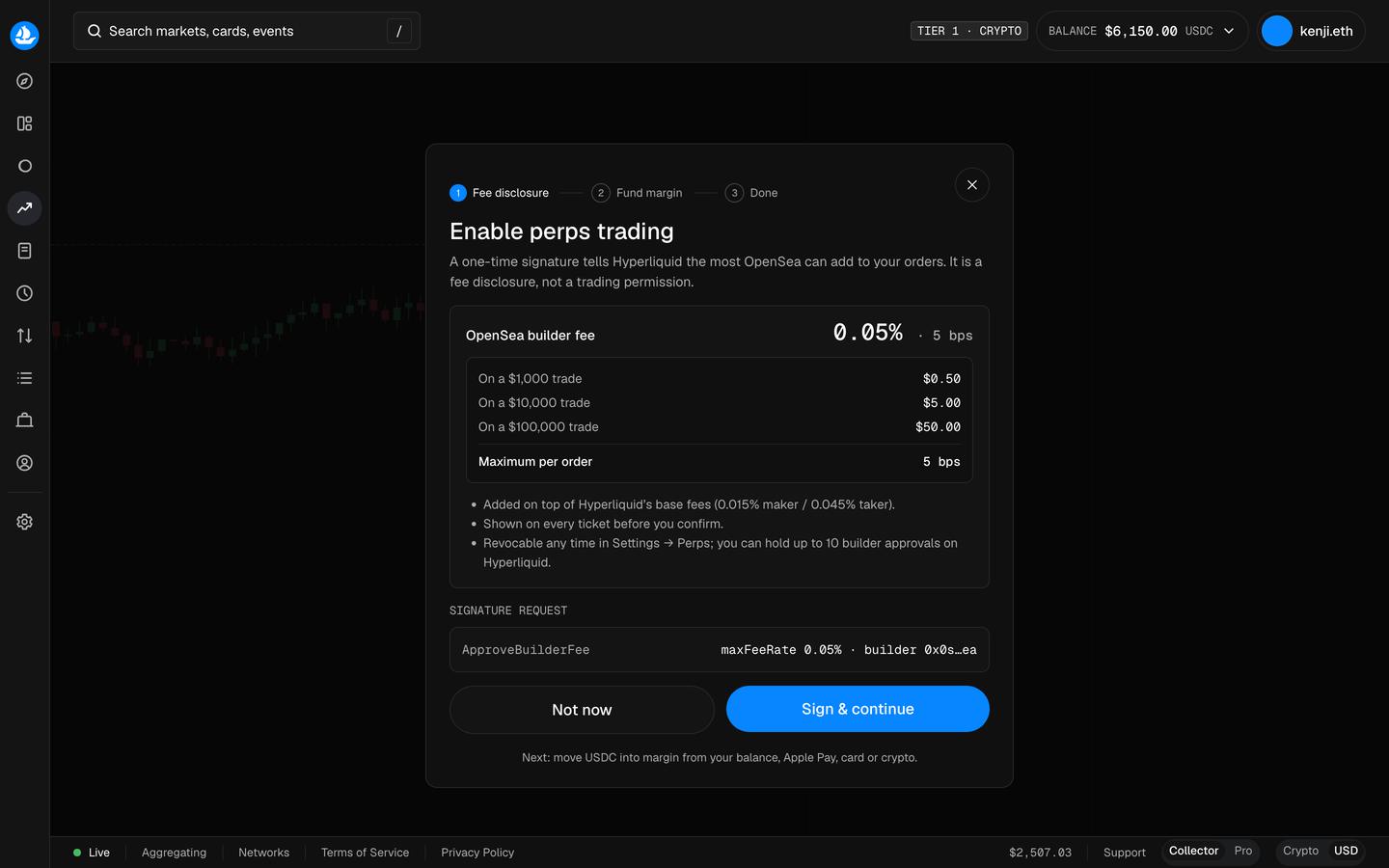Click the $5.00 fee amount
Image resolution: width=1389 pixels, height=868 pixels.
[x=941, y=403]
